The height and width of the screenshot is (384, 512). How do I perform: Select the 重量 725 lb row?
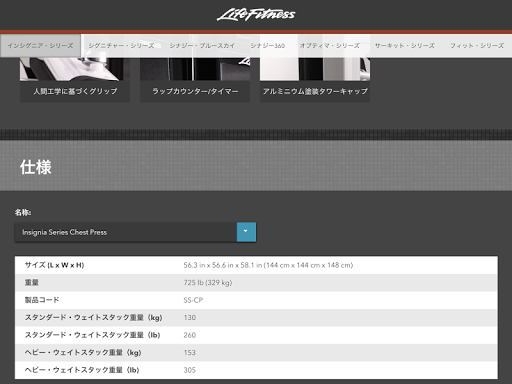pos(256,283)
